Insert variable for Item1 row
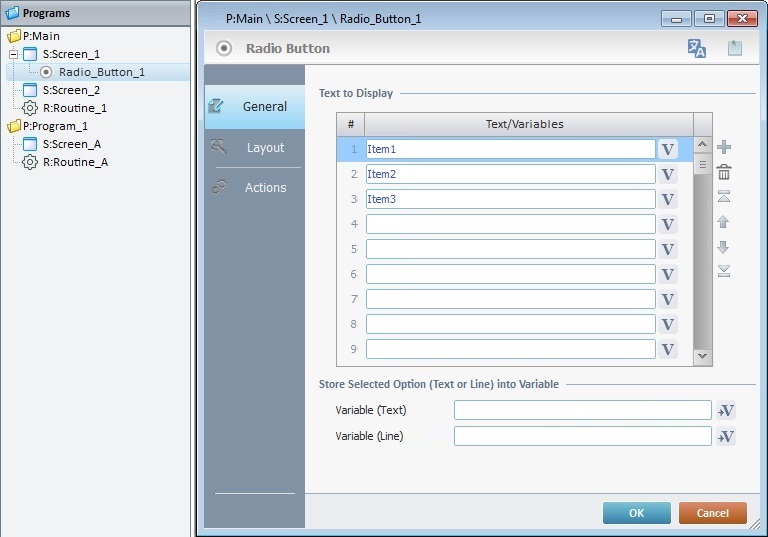768x537 pixels. pos(668,149)
